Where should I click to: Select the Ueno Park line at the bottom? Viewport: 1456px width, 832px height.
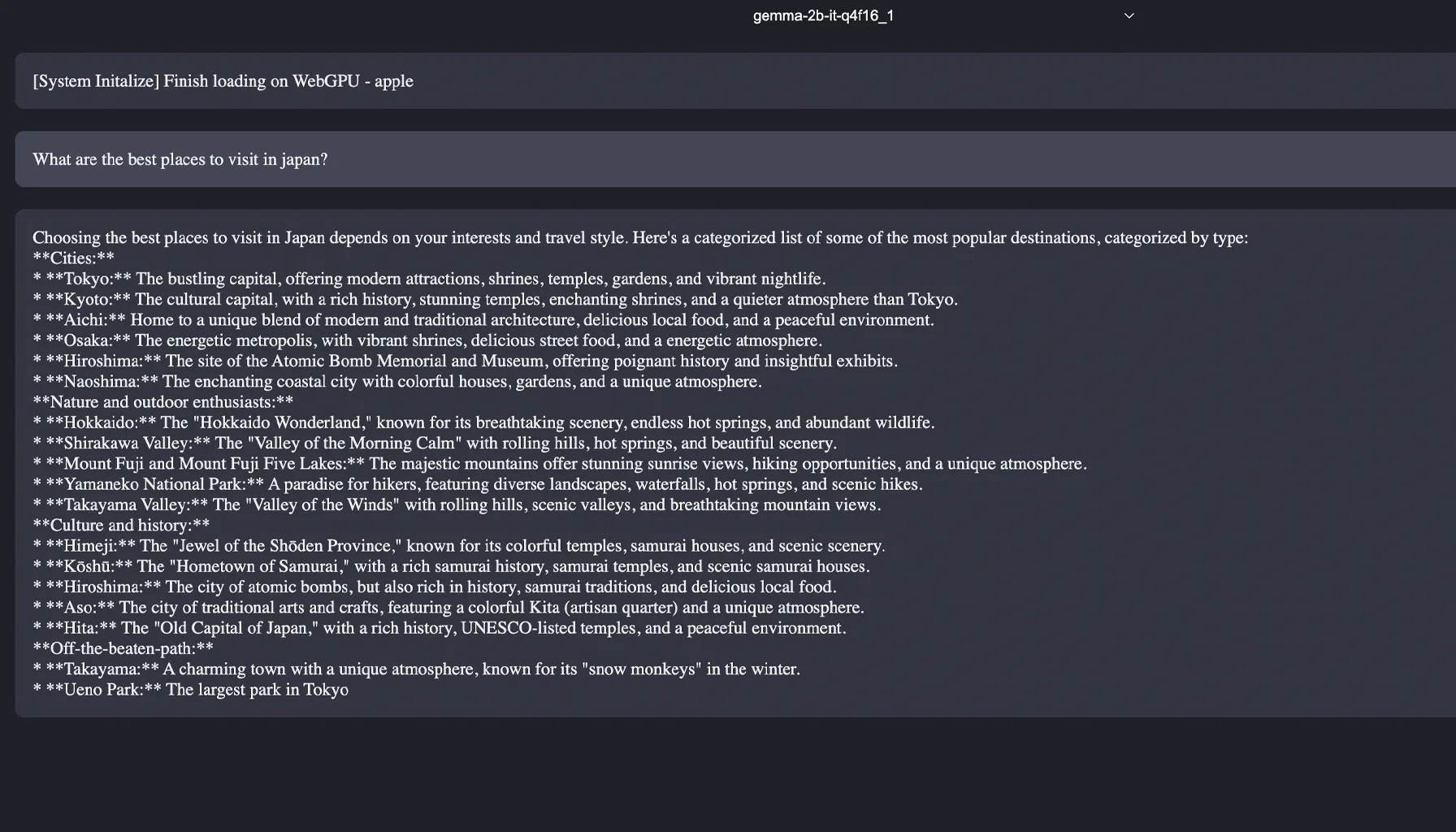(191, 689)
